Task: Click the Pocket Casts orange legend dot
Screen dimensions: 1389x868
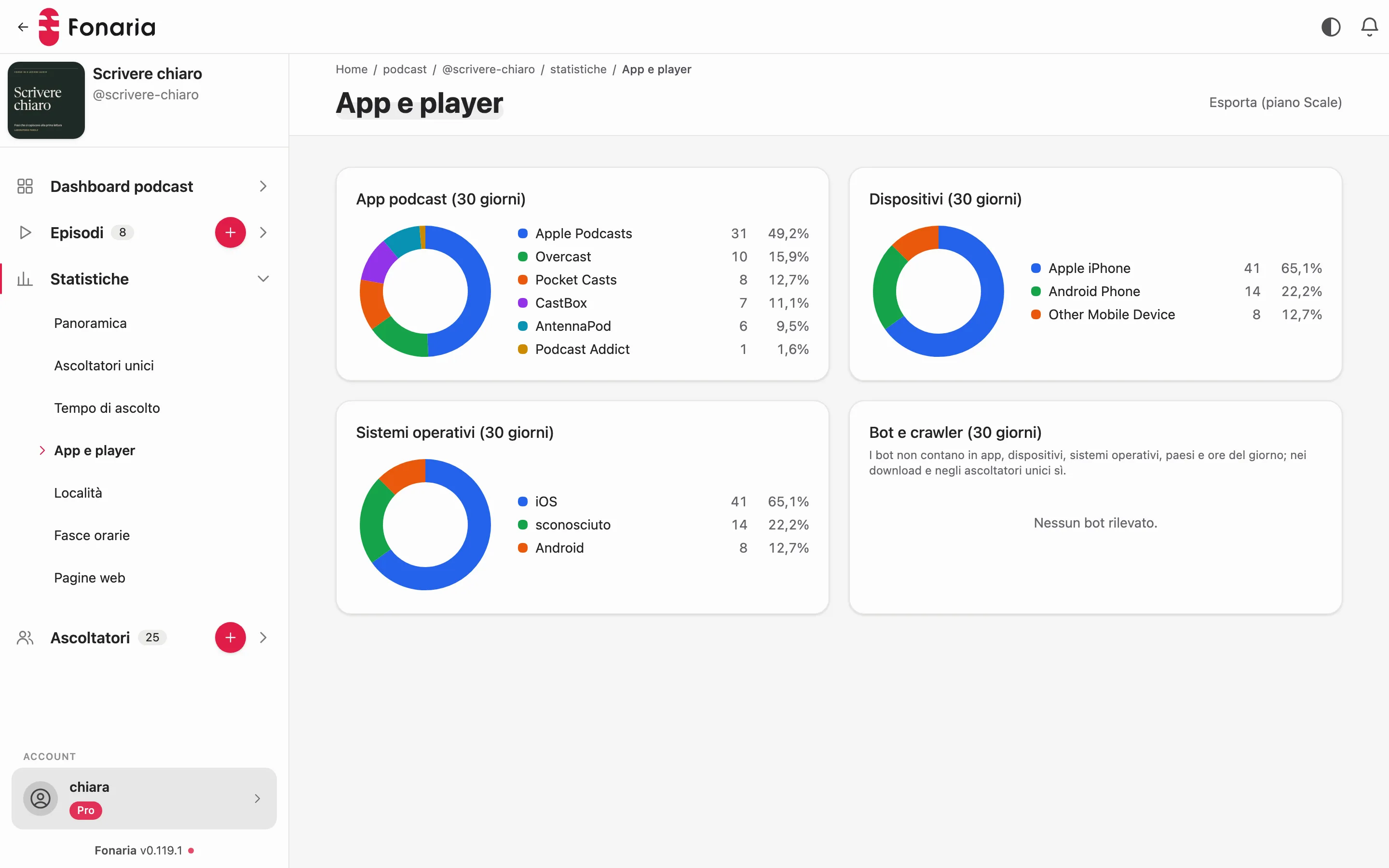Action: (523, 280)
